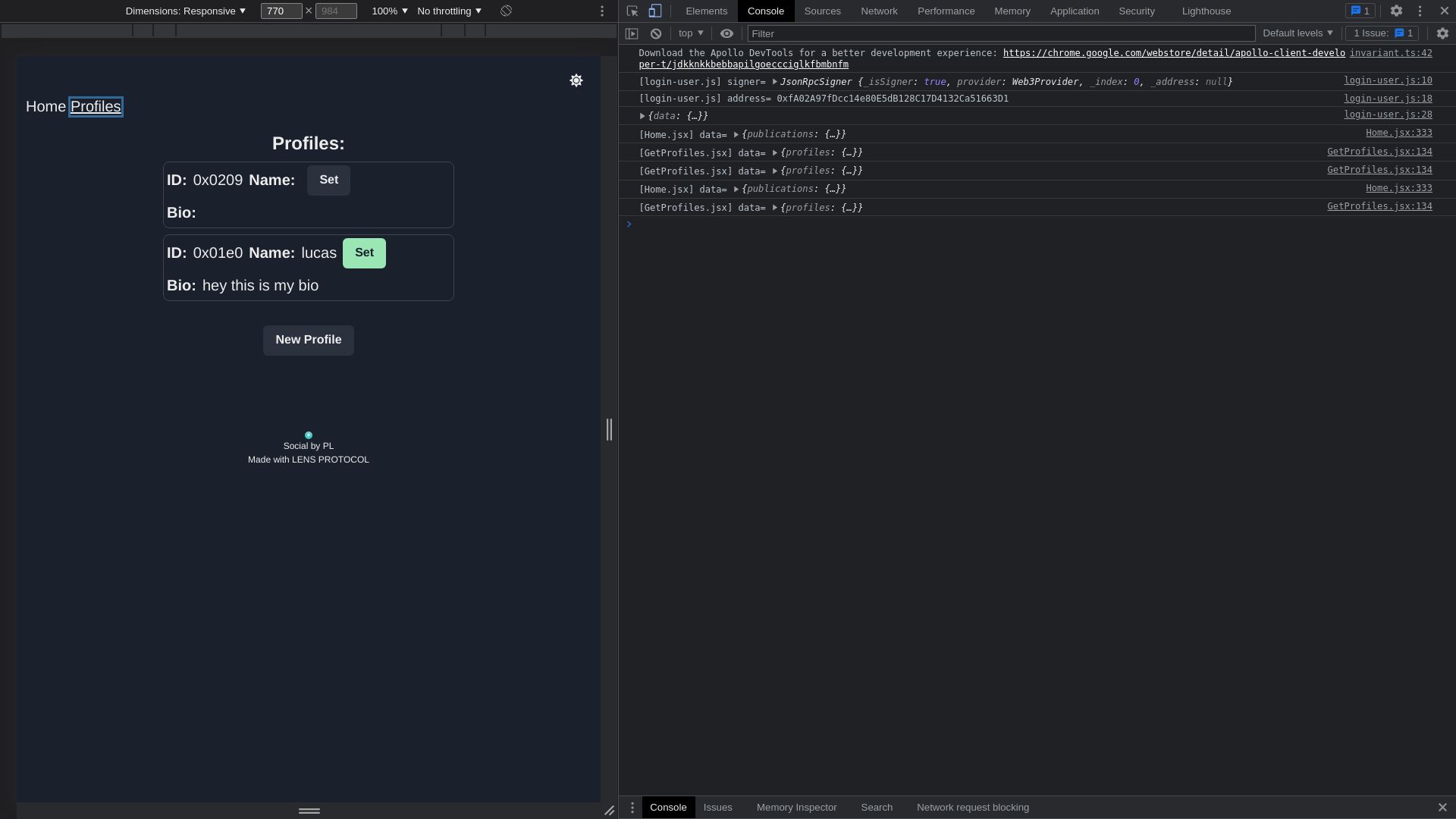Click the 'hey this is my bio' text

click(260, 286)
